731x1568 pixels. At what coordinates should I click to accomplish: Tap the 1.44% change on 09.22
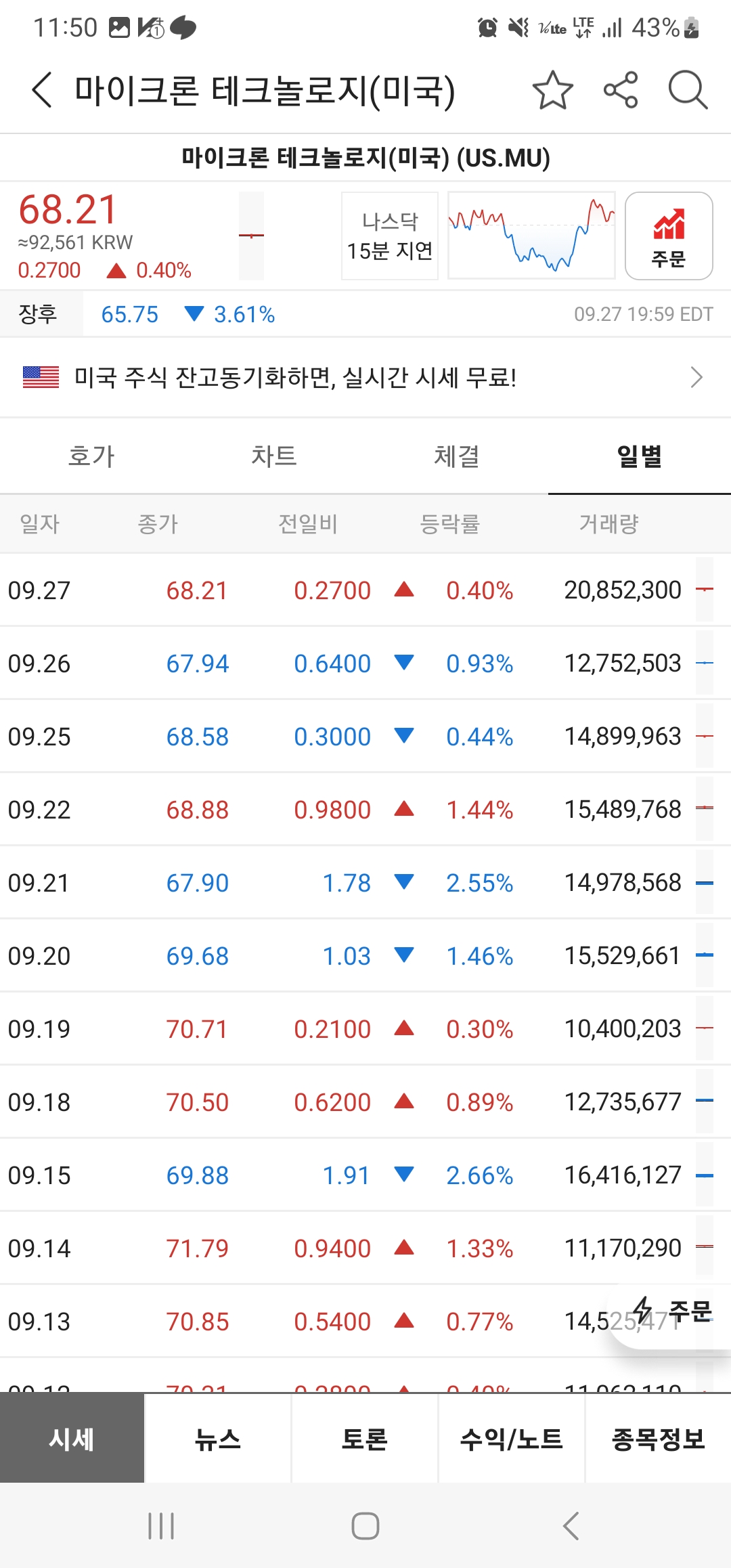[479, 810]
